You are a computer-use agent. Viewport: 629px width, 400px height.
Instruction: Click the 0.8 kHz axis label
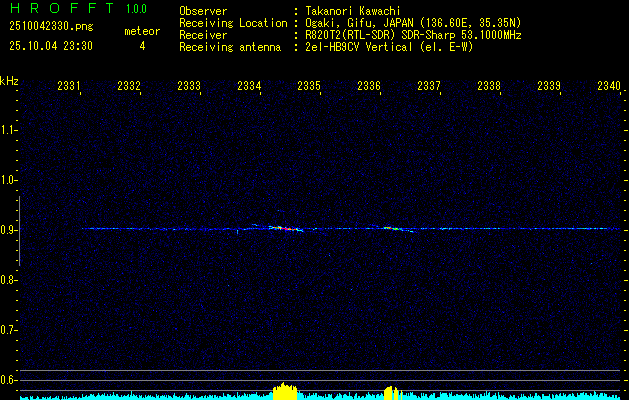[8, 280]
